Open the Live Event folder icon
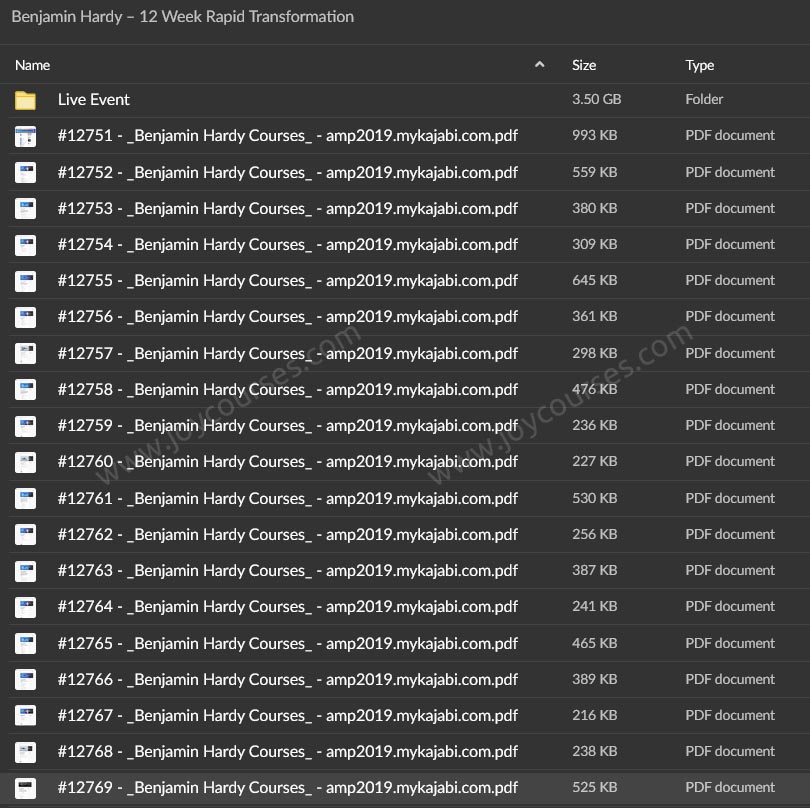The width and height of the screenshot is (810, 808). 25,100
